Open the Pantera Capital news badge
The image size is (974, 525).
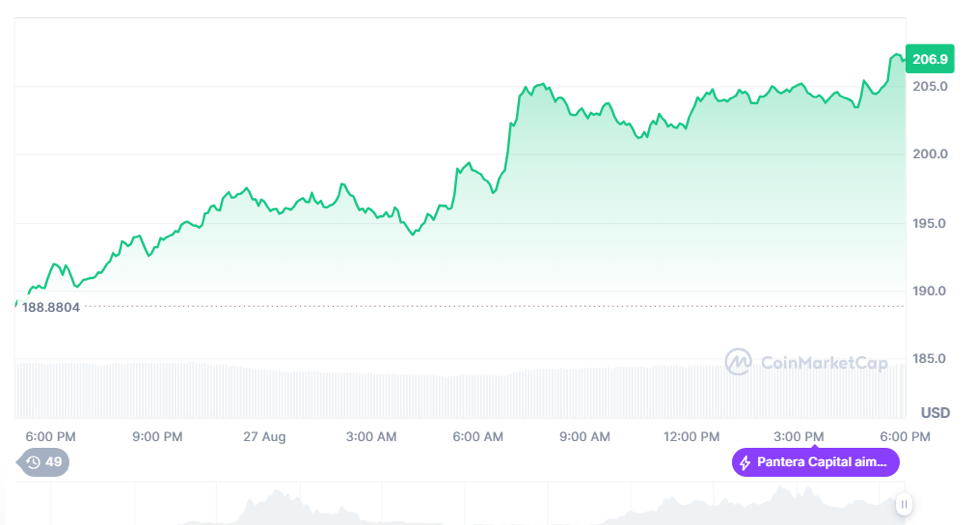click(x=816, y=462)
